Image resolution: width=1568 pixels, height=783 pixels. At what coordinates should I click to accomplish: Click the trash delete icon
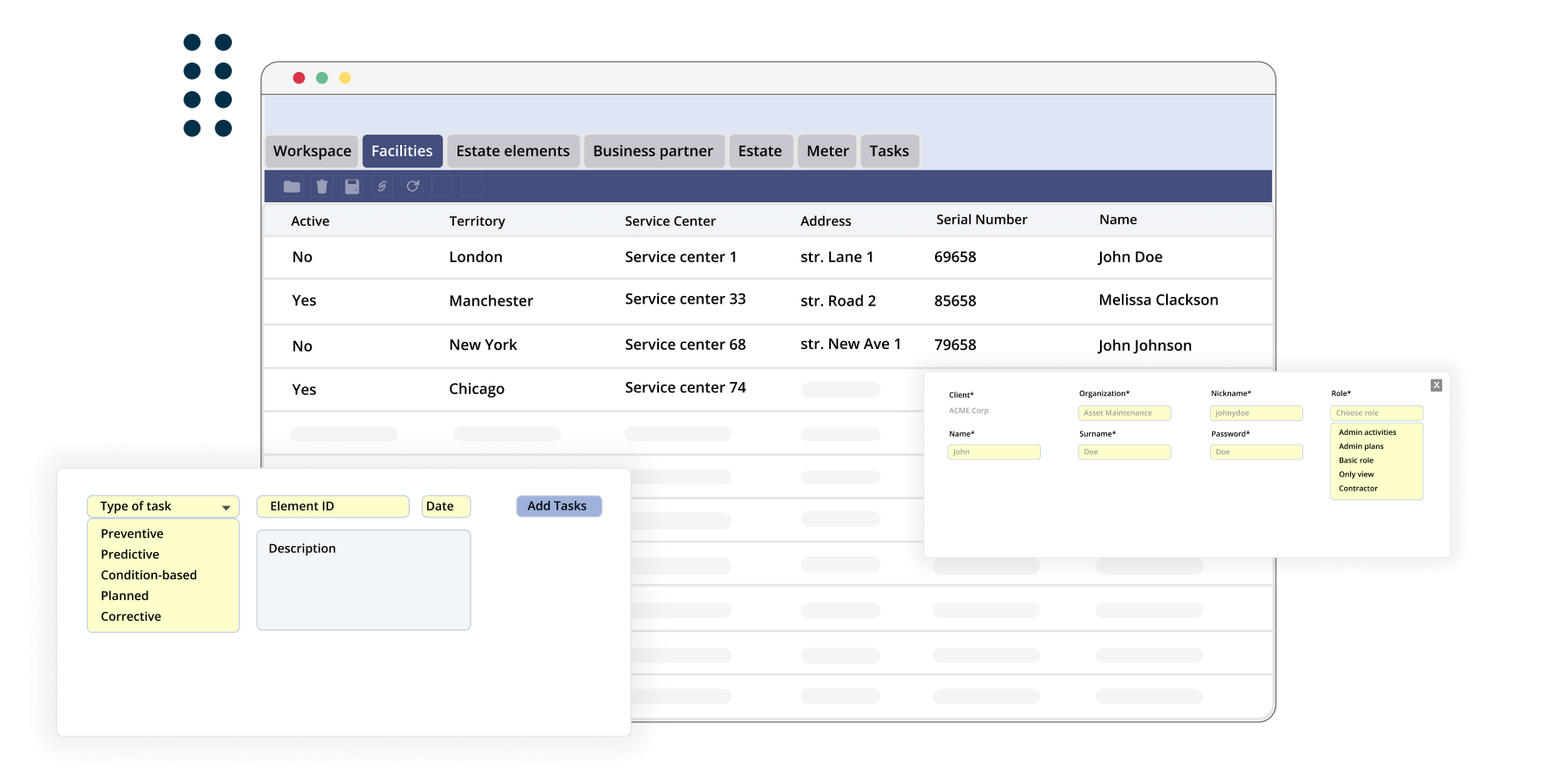(322, 187)
